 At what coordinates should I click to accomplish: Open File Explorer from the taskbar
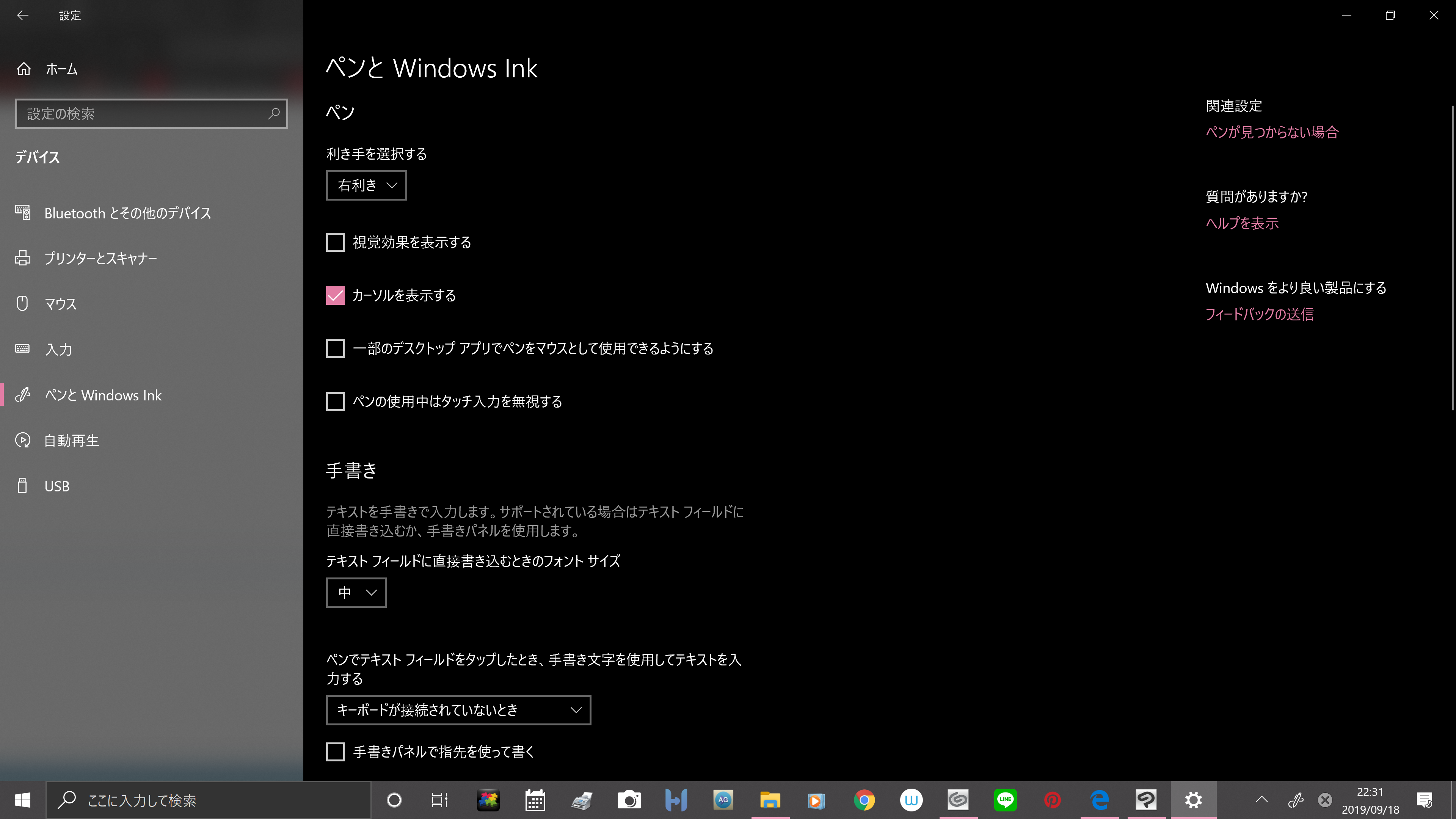(x=770, y=800)
